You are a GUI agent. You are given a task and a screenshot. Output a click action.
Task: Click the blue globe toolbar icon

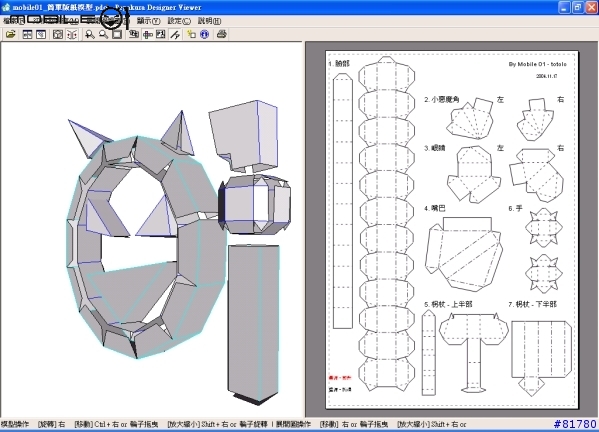click(205, 34)
